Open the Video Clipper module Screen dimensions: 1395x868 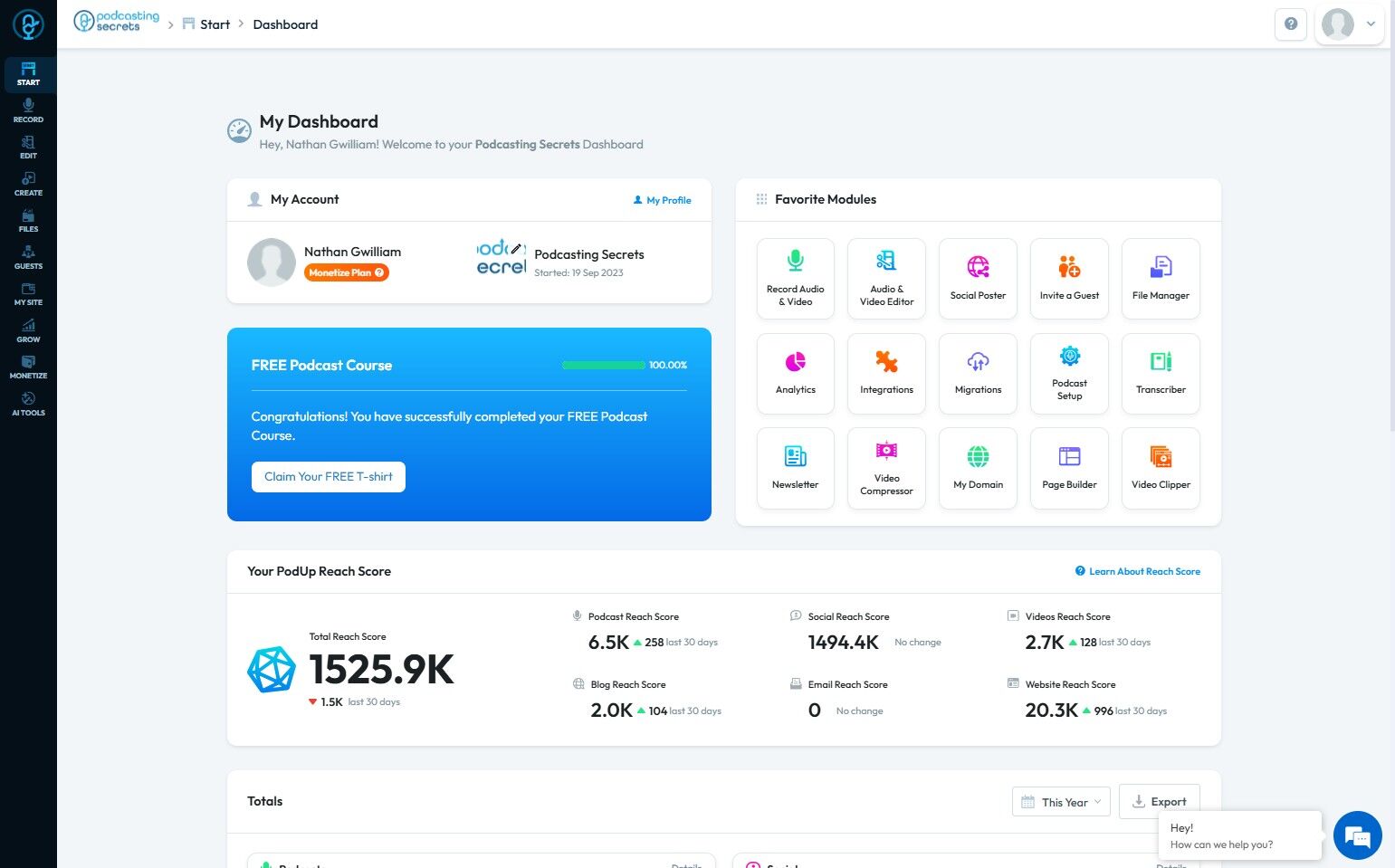tap(1161, 469)
